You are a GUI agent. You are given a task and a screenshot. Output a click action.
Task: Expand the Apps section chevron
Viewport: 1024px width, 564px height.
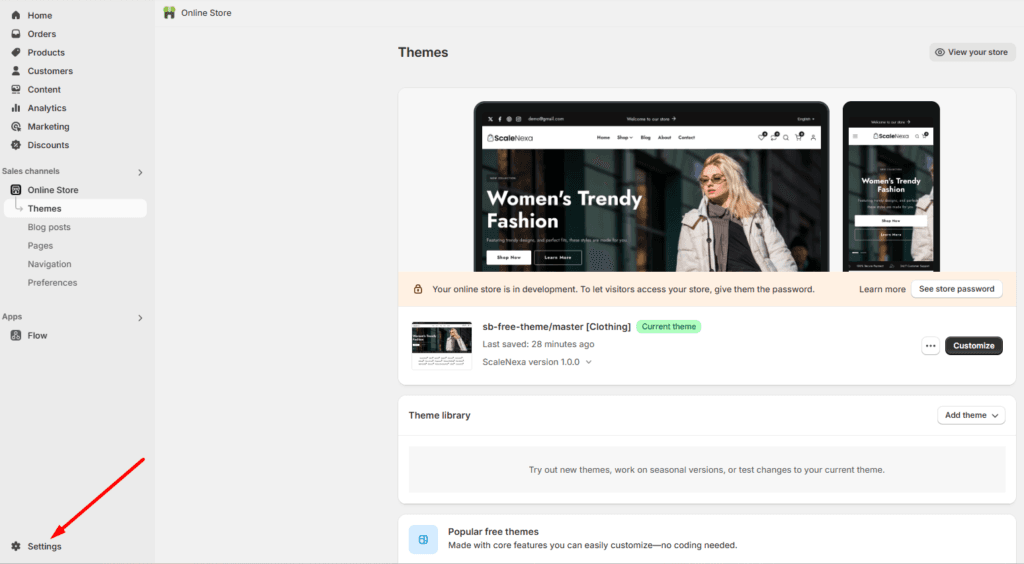coord(140,318)
